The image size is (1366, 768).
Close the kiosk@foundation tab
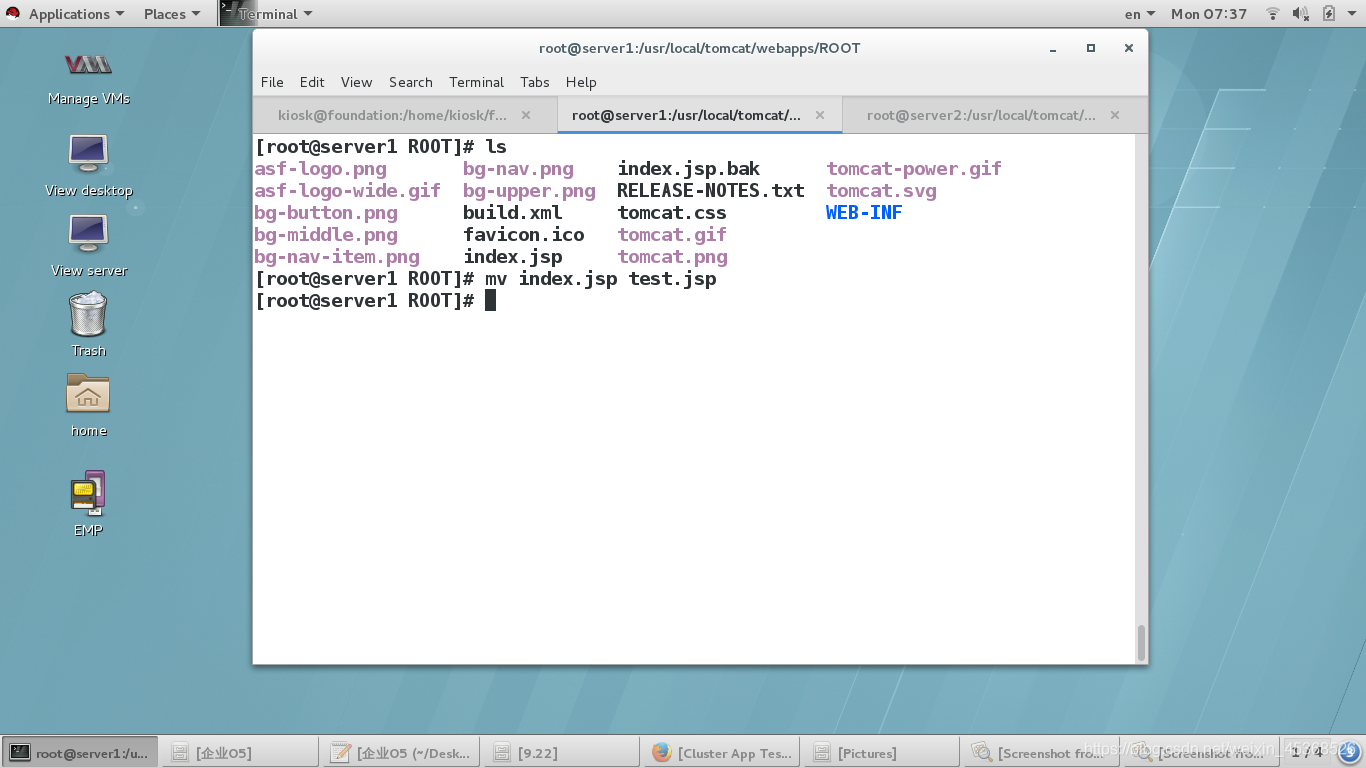526,115
